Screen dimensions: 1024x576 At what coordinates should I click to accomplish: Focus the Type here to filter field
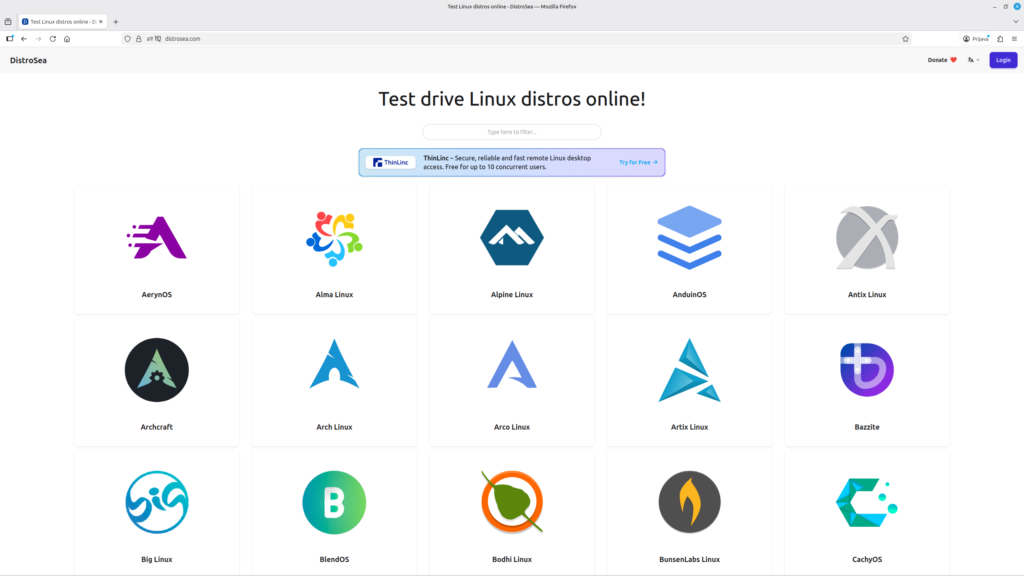512,132
